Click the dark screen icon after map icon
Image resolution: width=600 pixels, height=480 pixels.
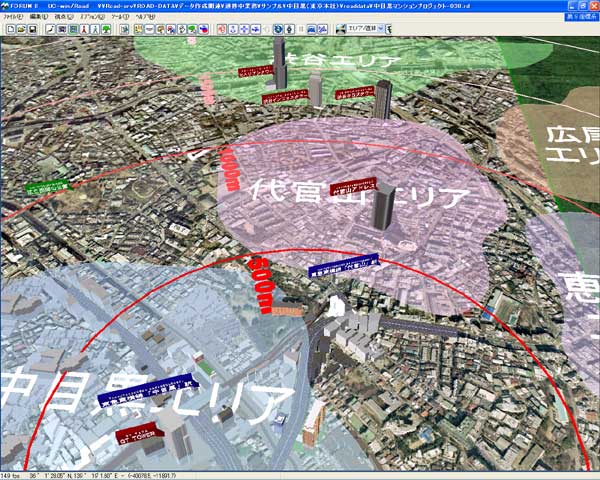click(x=62, y=29)
